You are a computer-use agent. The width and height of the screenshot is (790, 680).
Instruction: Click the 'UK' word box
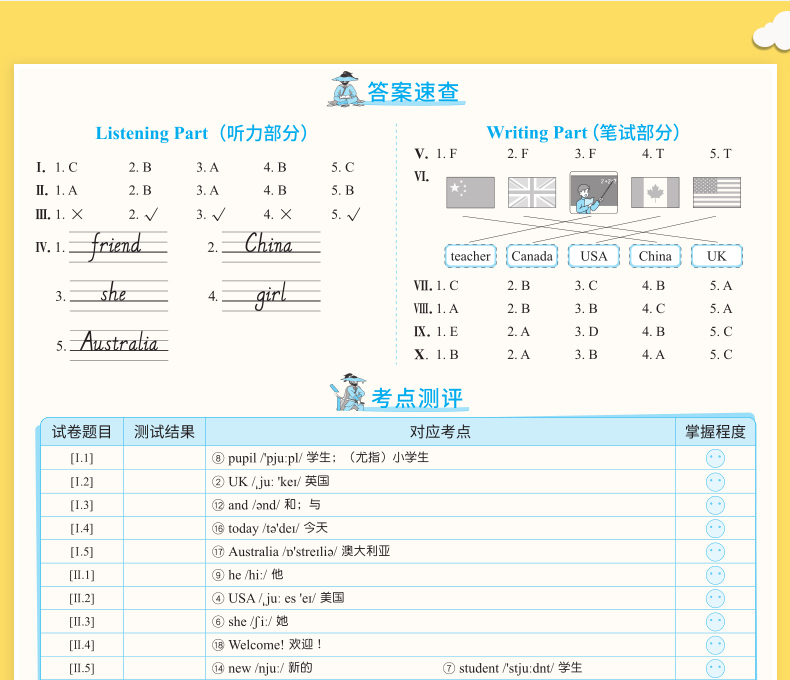click(x=716, y=256)
